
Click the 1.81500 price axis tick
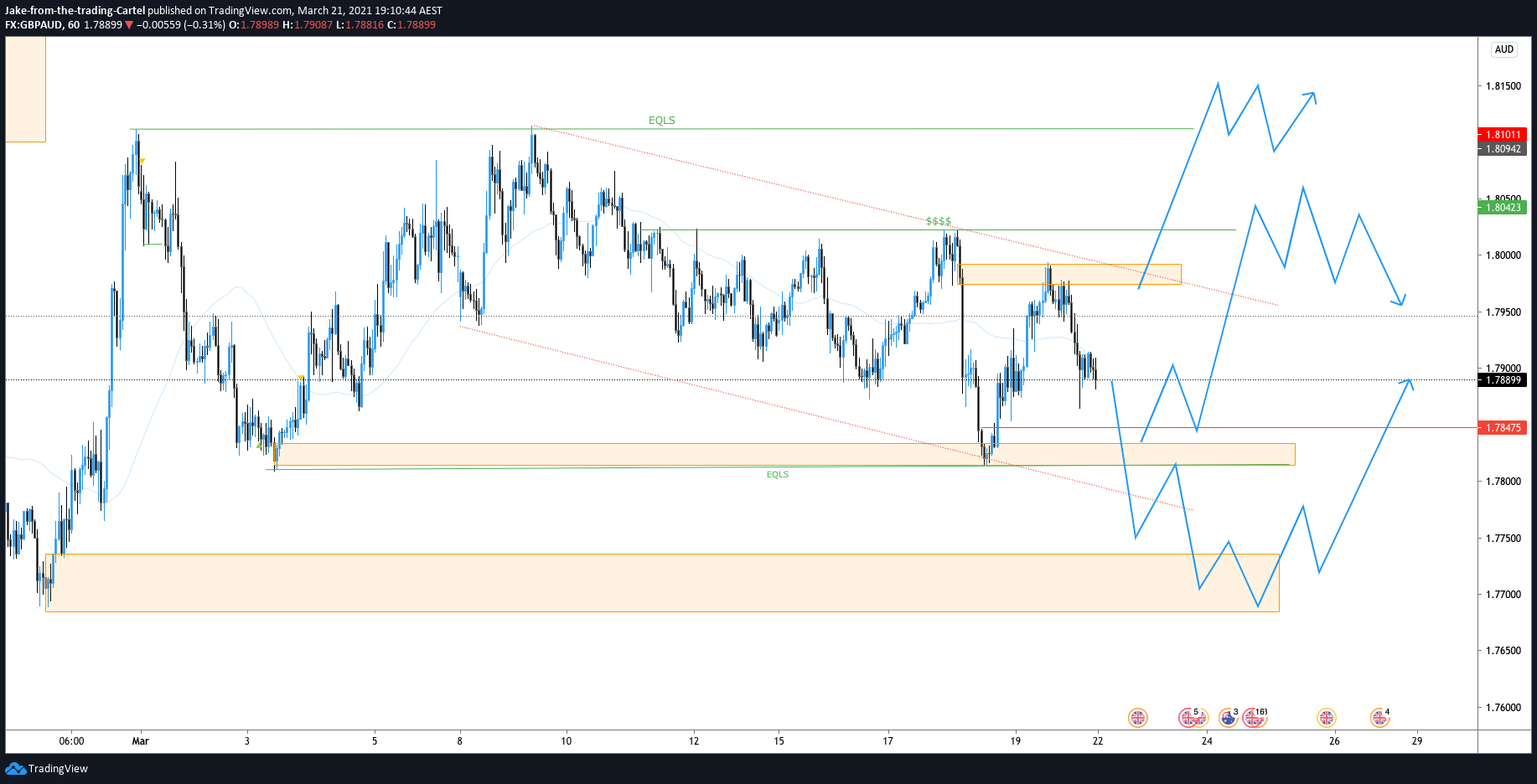pyautogui.click(x=1503, y=86)
